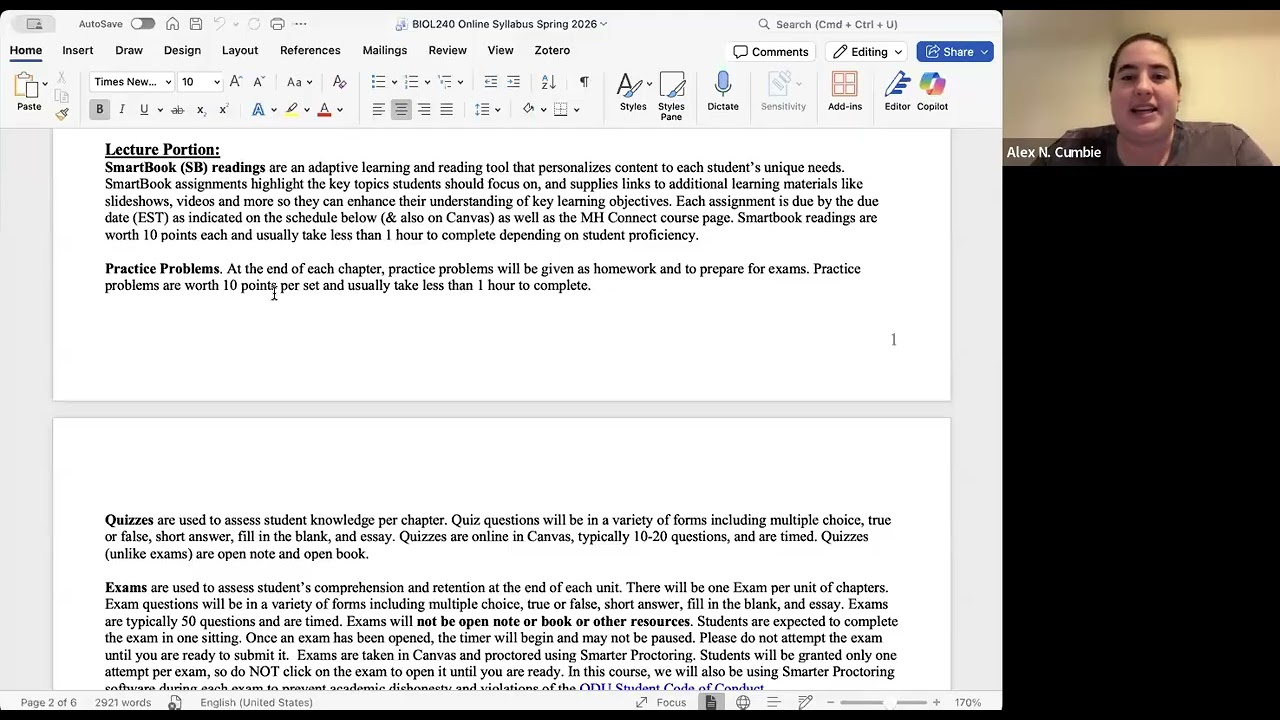Click word count 2921 words
The image size is (1280, 720).
pos(123,702)
